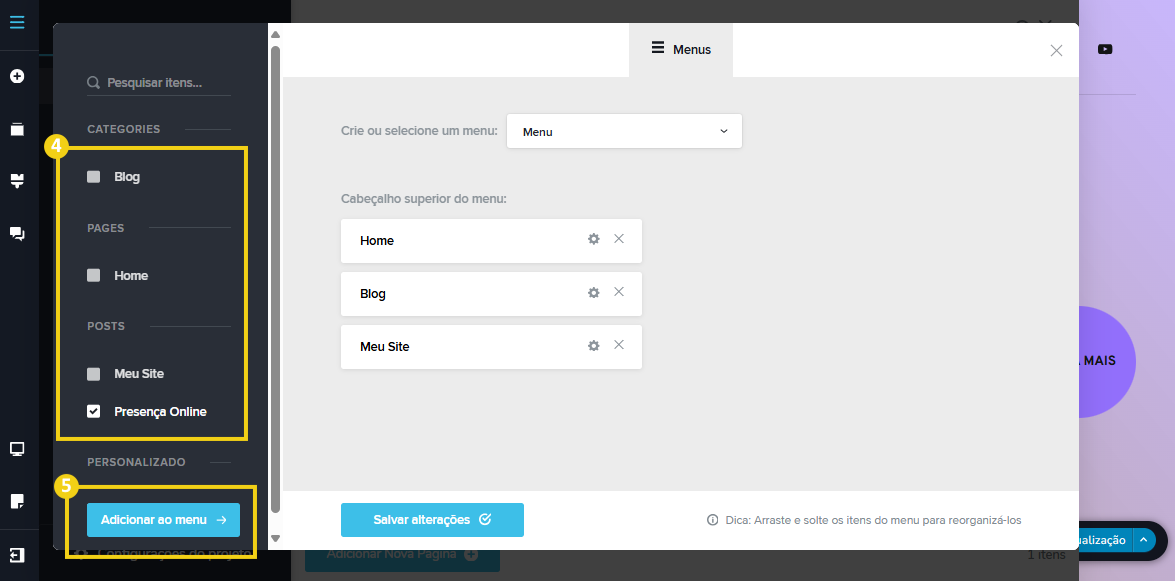Click the add element plus icon
1175x581 pixels.
(17, 76)
